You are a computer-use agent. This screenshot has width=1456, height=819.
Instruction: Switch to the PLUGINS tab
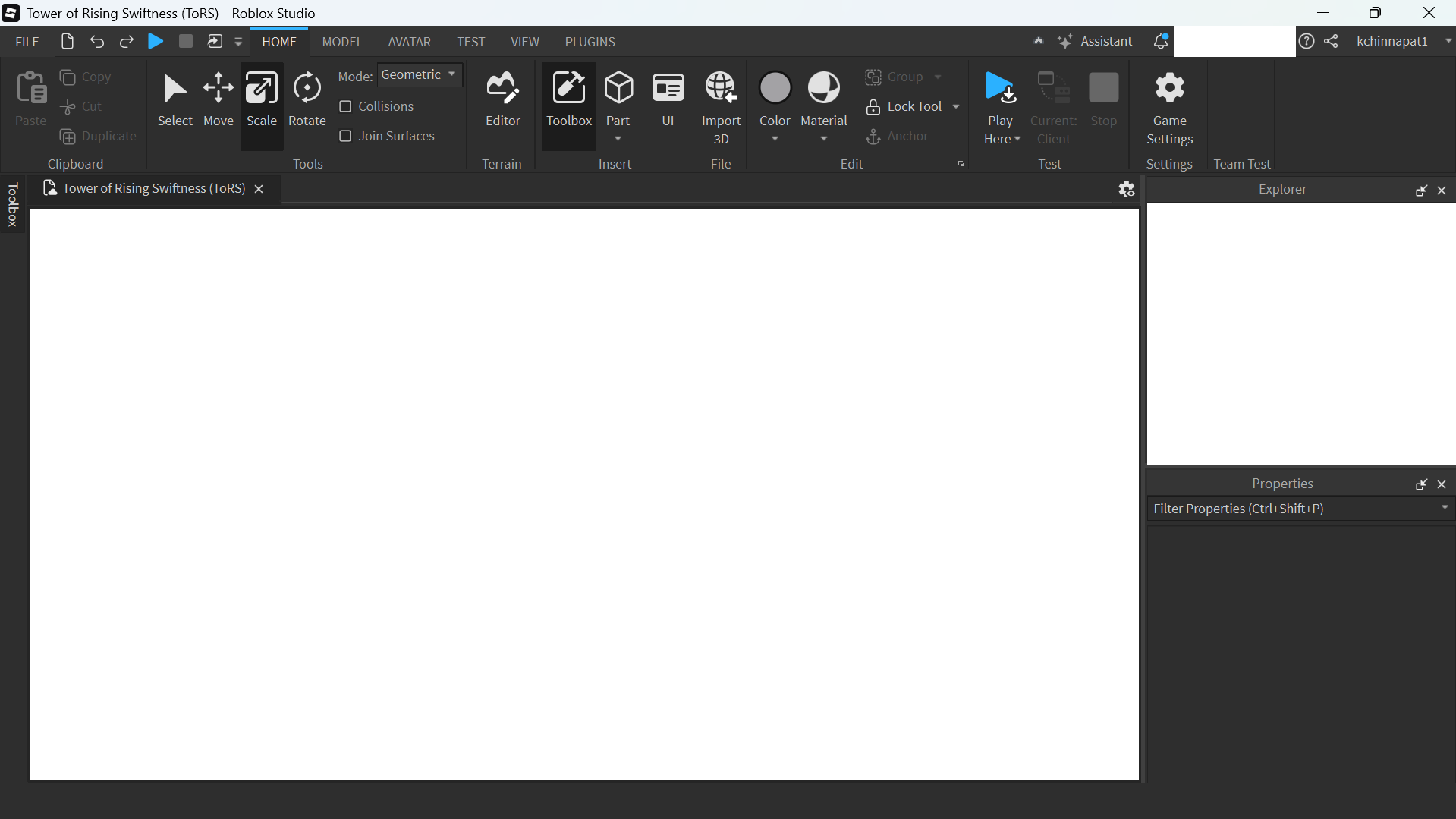pos(590,42)
